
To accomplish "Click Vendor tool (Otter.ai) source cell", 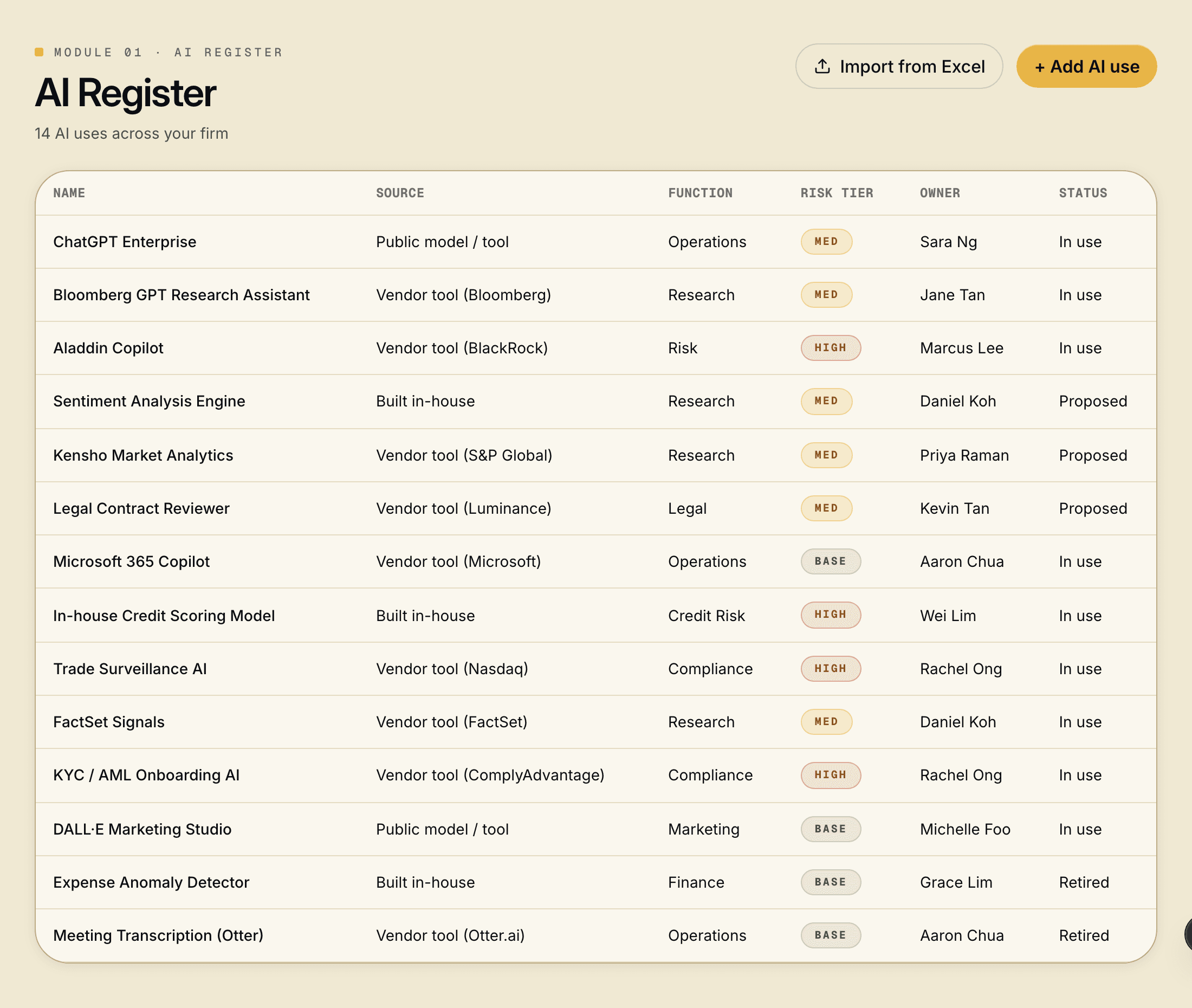I will [x=450, y=935].
